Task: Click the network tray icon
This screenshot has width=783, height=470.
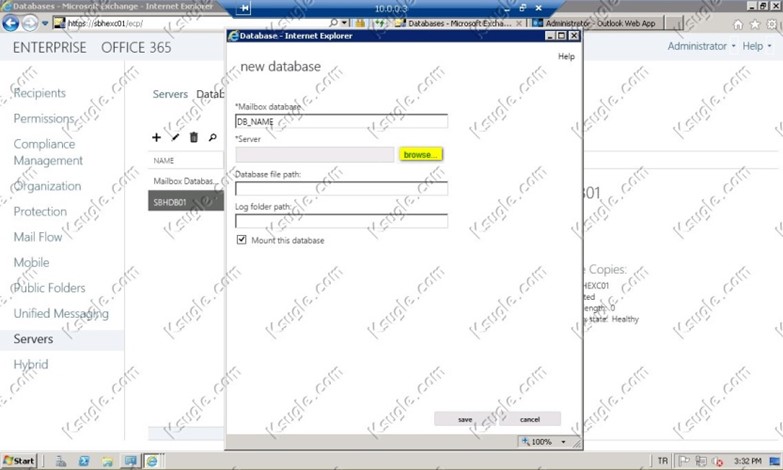Action: 701,461
